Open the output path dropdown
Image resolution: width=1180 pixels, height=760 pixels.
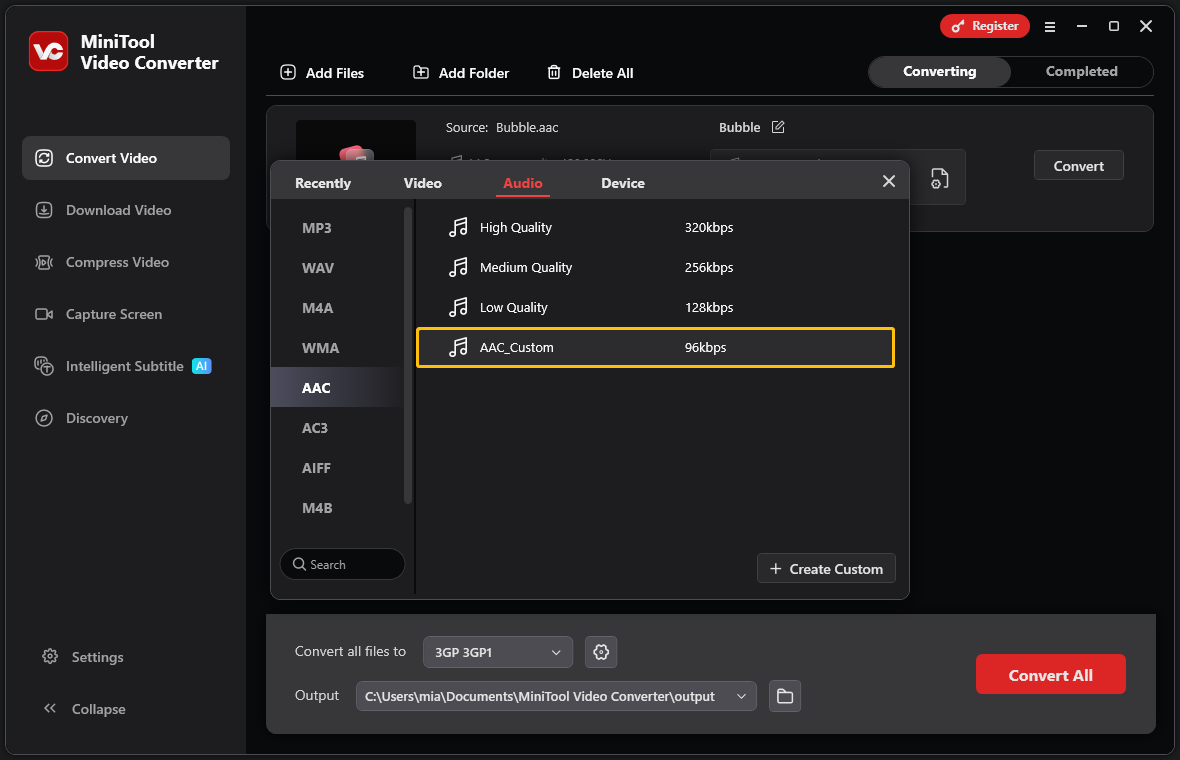(556, 696)
